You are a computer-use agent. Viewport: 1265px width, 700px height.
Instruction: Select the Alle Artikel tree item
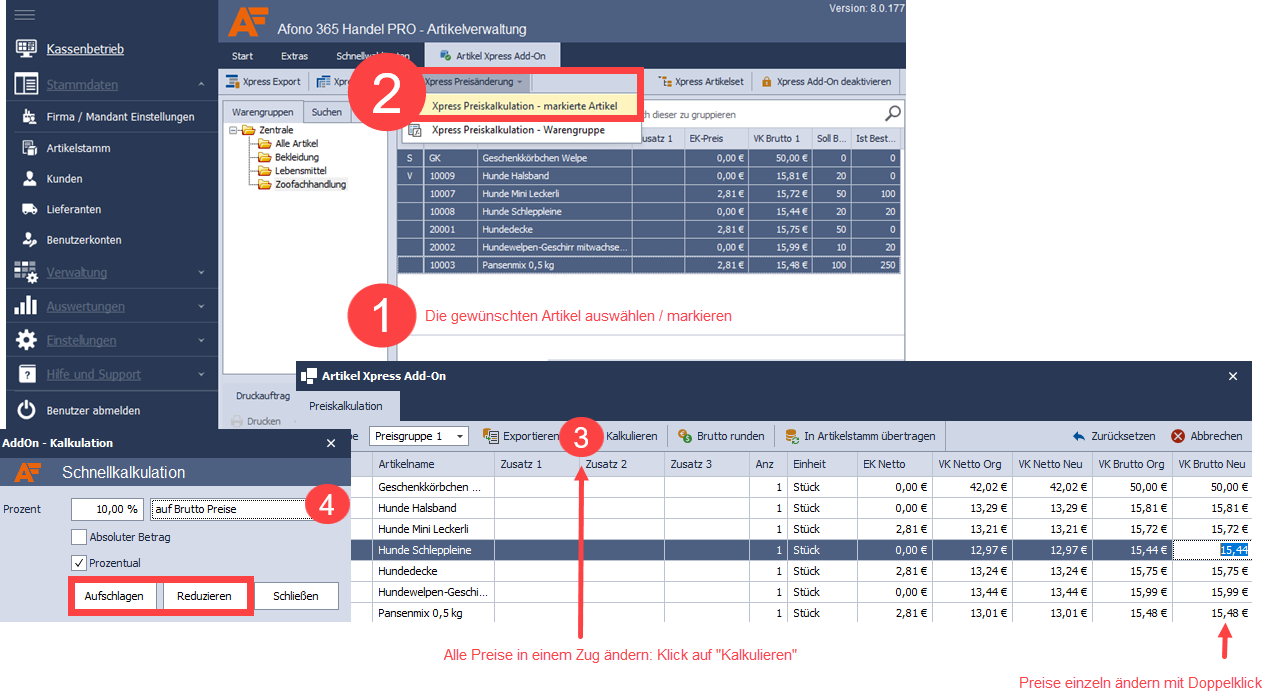click(297, 143)
